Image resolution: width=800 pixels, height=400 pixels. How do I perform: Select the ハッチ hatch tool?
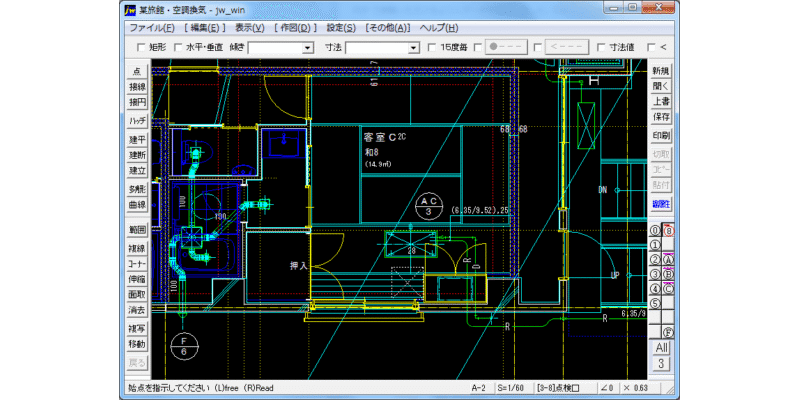(x=137, y=121)
